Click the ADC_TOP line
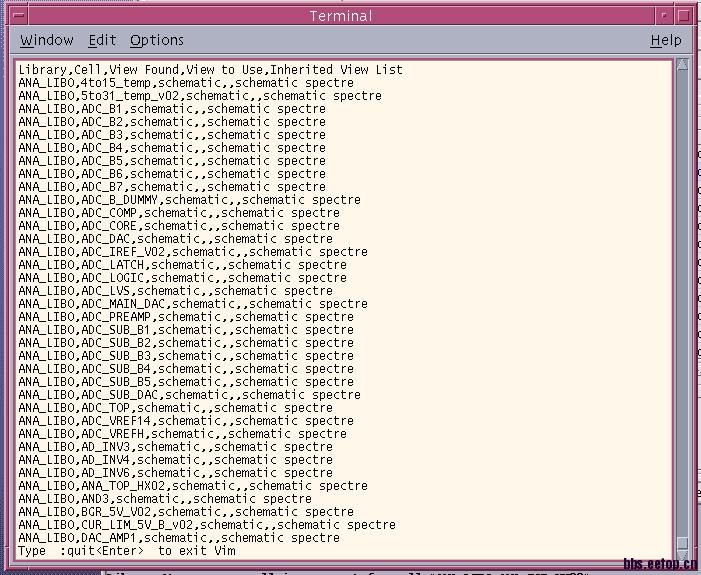701x575 pixels. (x=175, y=407)
